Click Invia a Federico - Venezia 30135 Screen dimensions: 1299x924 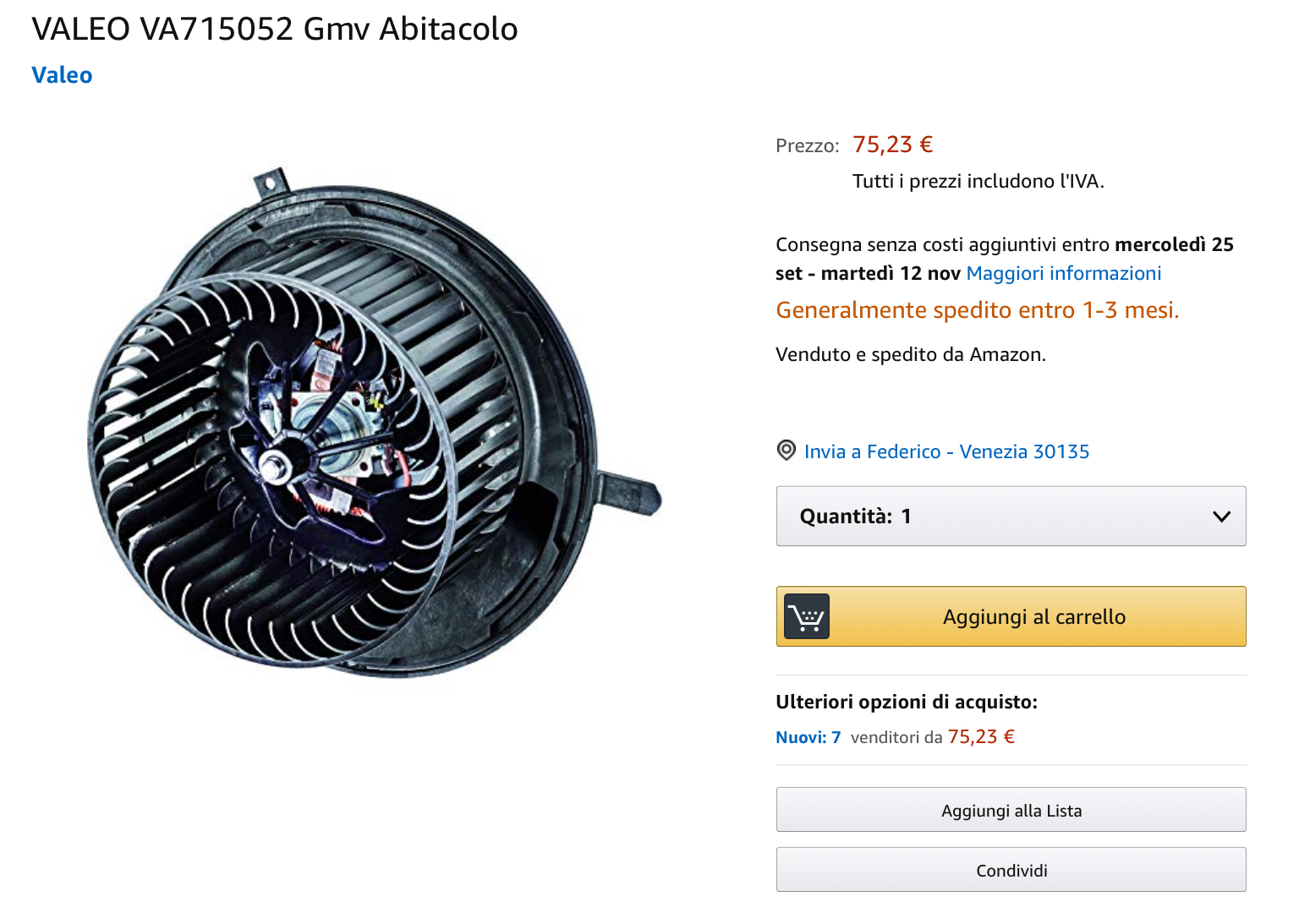click(x=946, y=451)
